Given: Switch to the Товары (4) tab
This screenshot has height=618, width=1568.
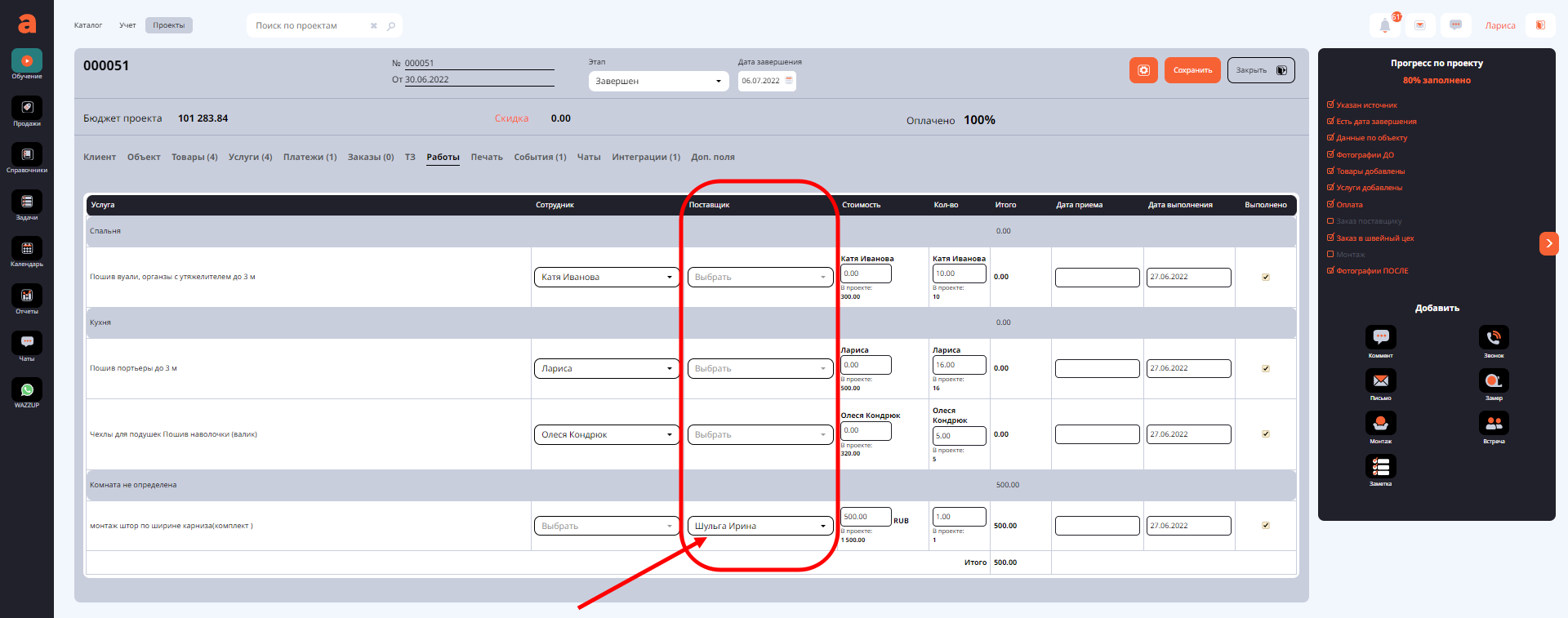Looking at the screenshot, I should point(194,158).
